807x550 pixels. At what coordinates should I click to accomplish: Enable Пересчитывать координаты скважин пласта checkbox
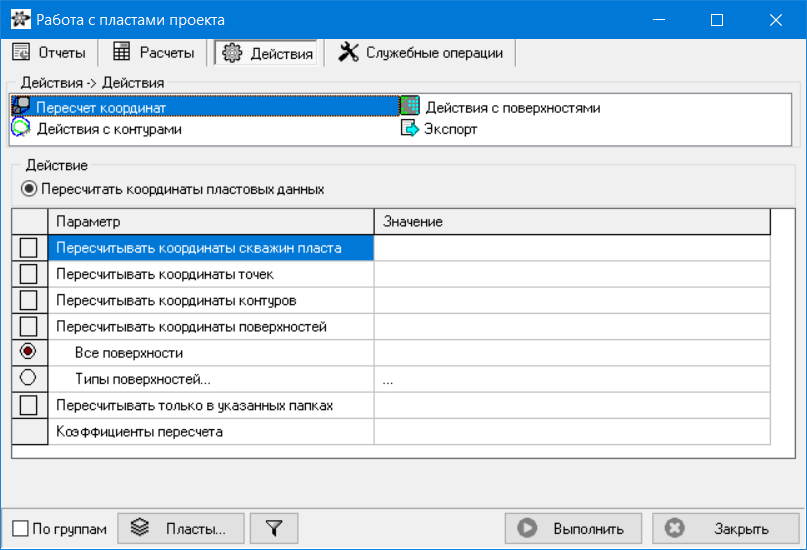point(28,247)
